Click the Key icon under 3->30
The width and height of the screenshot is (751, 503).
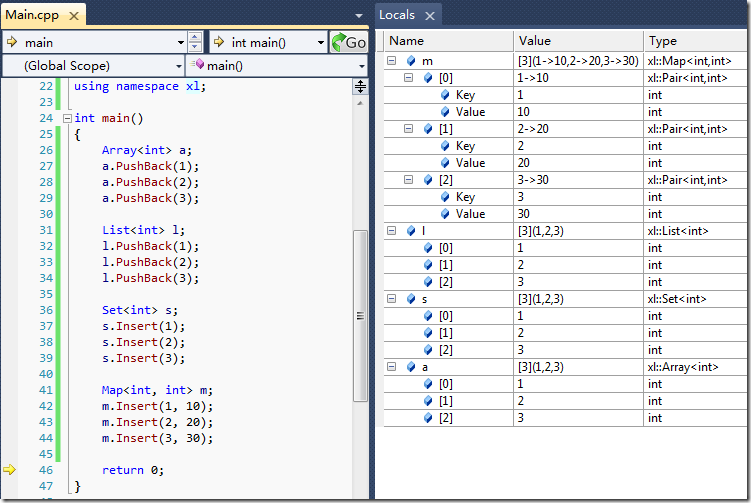click(x=445, y=197)
